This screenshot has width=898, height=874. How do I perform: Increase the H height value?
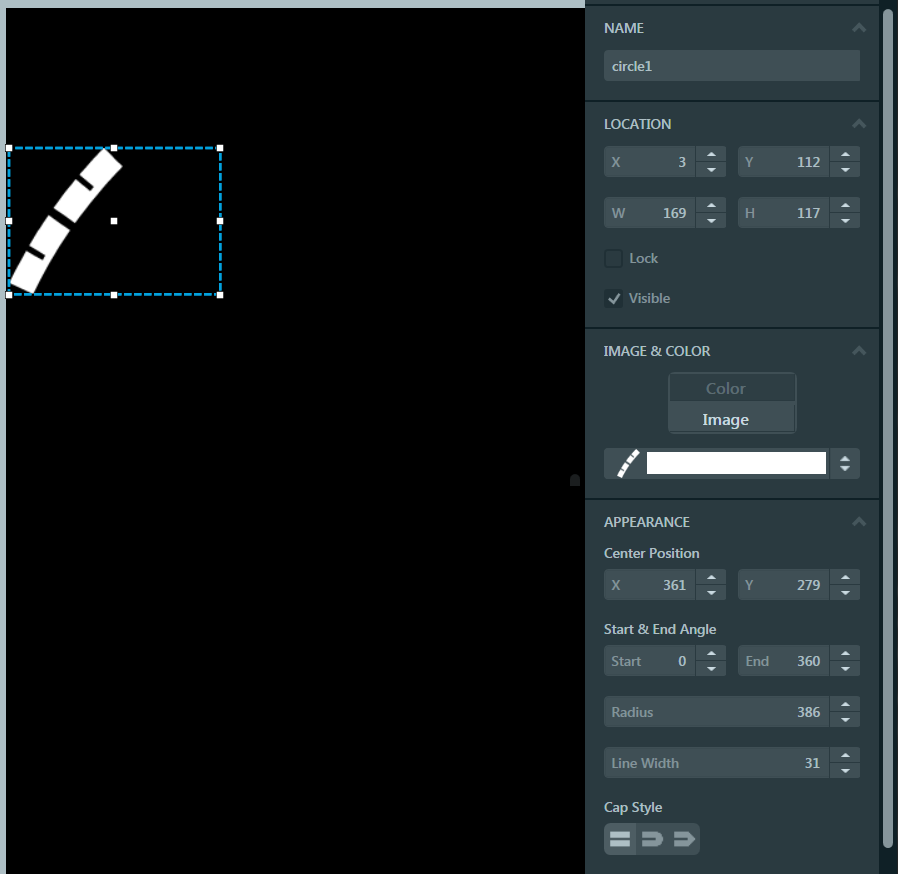pyautogui.click(x=845, y=206)
